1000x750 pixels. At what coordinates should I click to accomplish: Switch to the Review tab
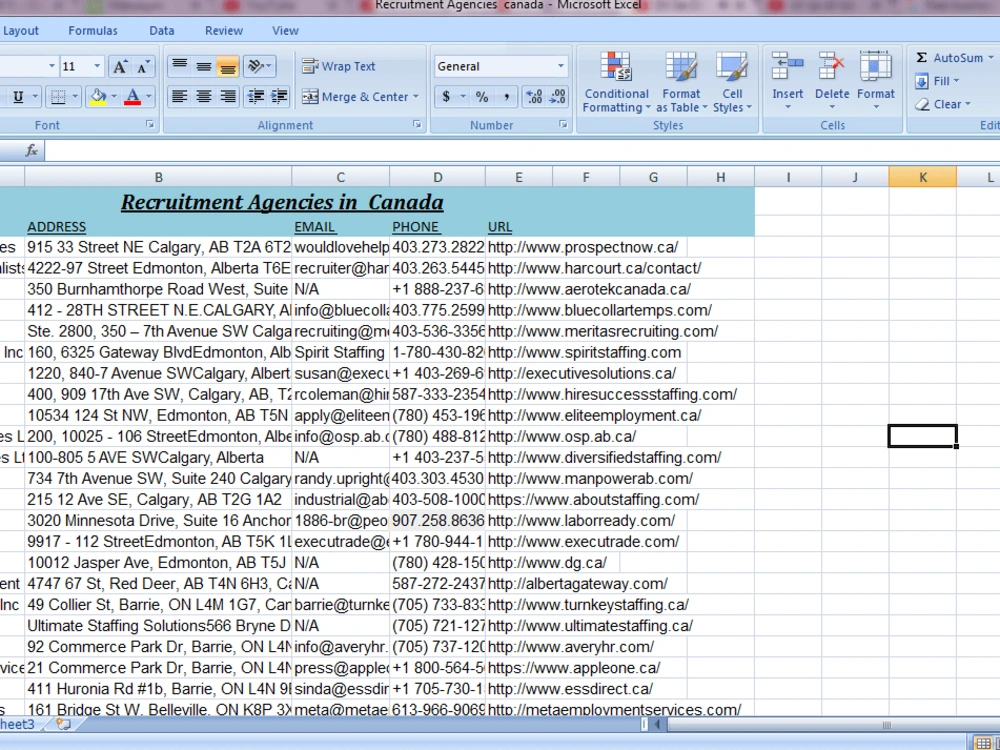point(224,31)
